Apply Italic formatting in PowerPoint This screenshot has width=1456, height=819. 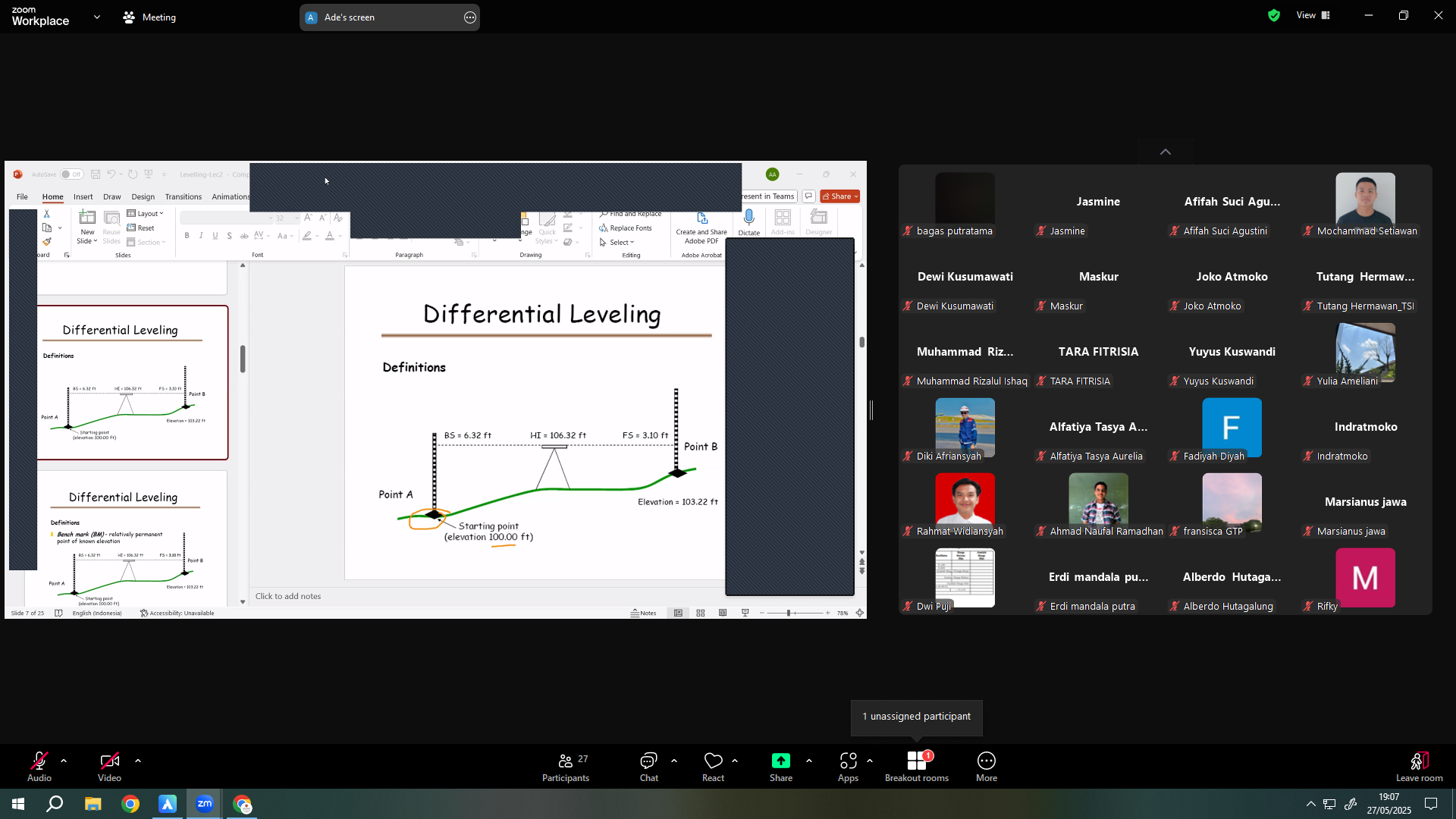(x=201, y=236)
